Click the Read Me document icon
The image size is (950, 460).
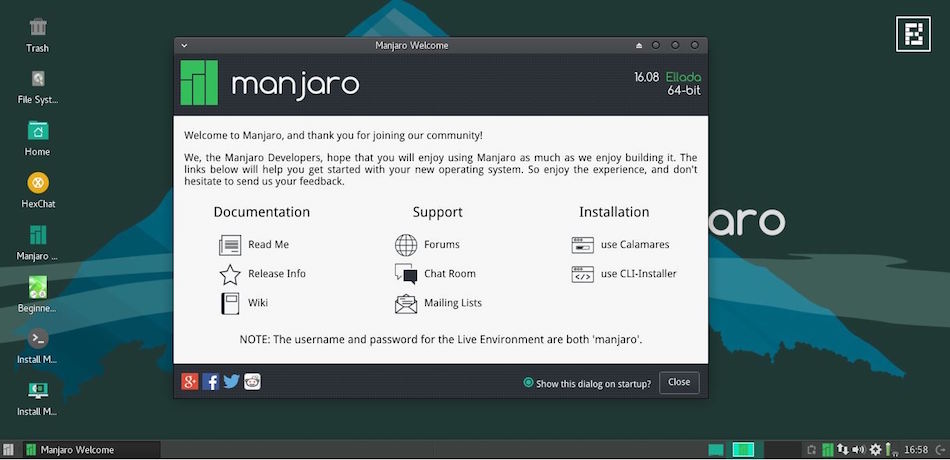230,245
